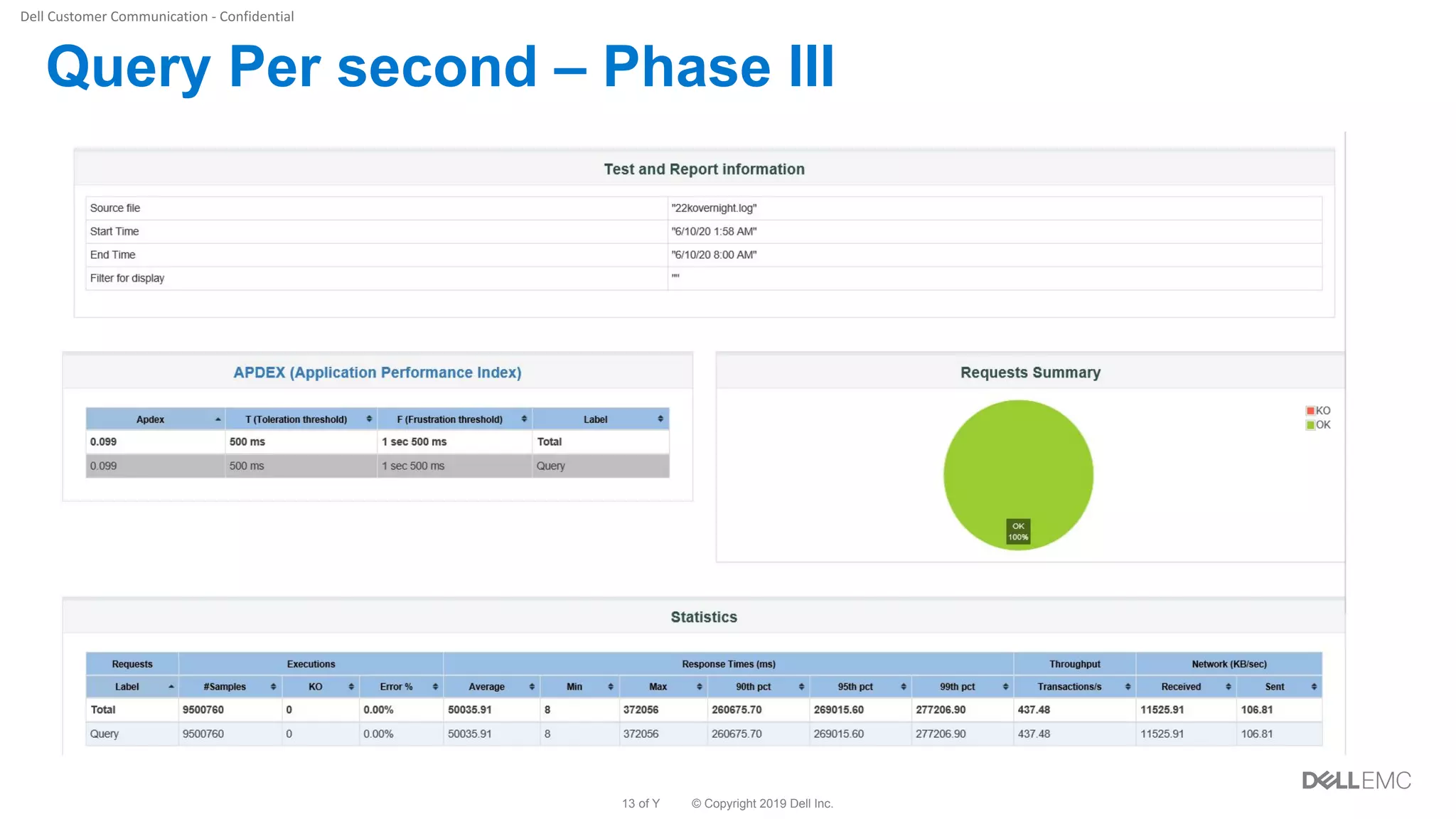Toggle the OK legend swatch
Viewport: 1456px width, 819px height.
click(1310, 425)
